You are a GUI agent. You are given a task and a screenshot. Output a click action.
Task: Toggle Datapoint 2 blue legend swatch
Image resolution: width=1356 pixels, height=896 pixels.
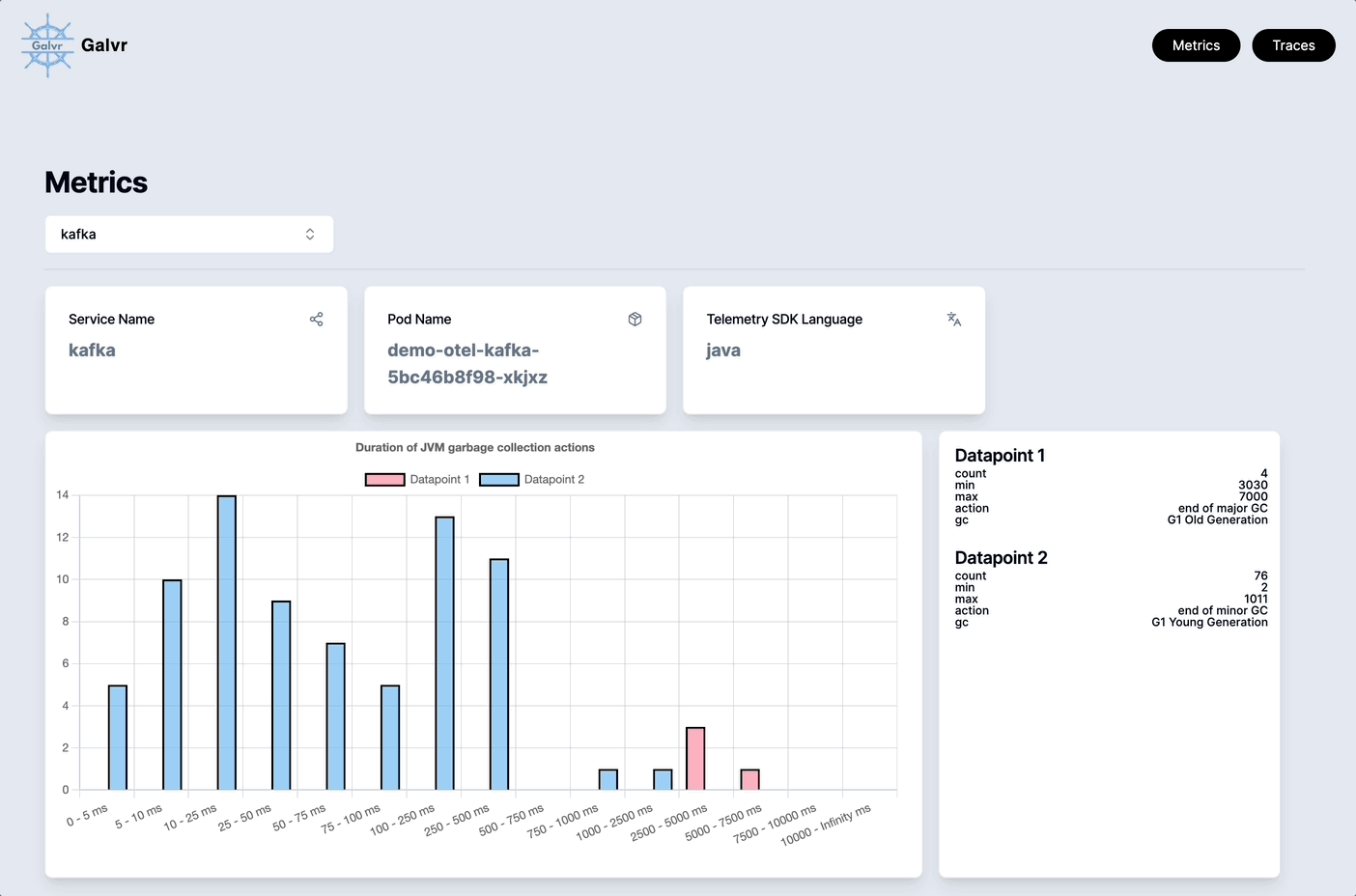[499, 480]
